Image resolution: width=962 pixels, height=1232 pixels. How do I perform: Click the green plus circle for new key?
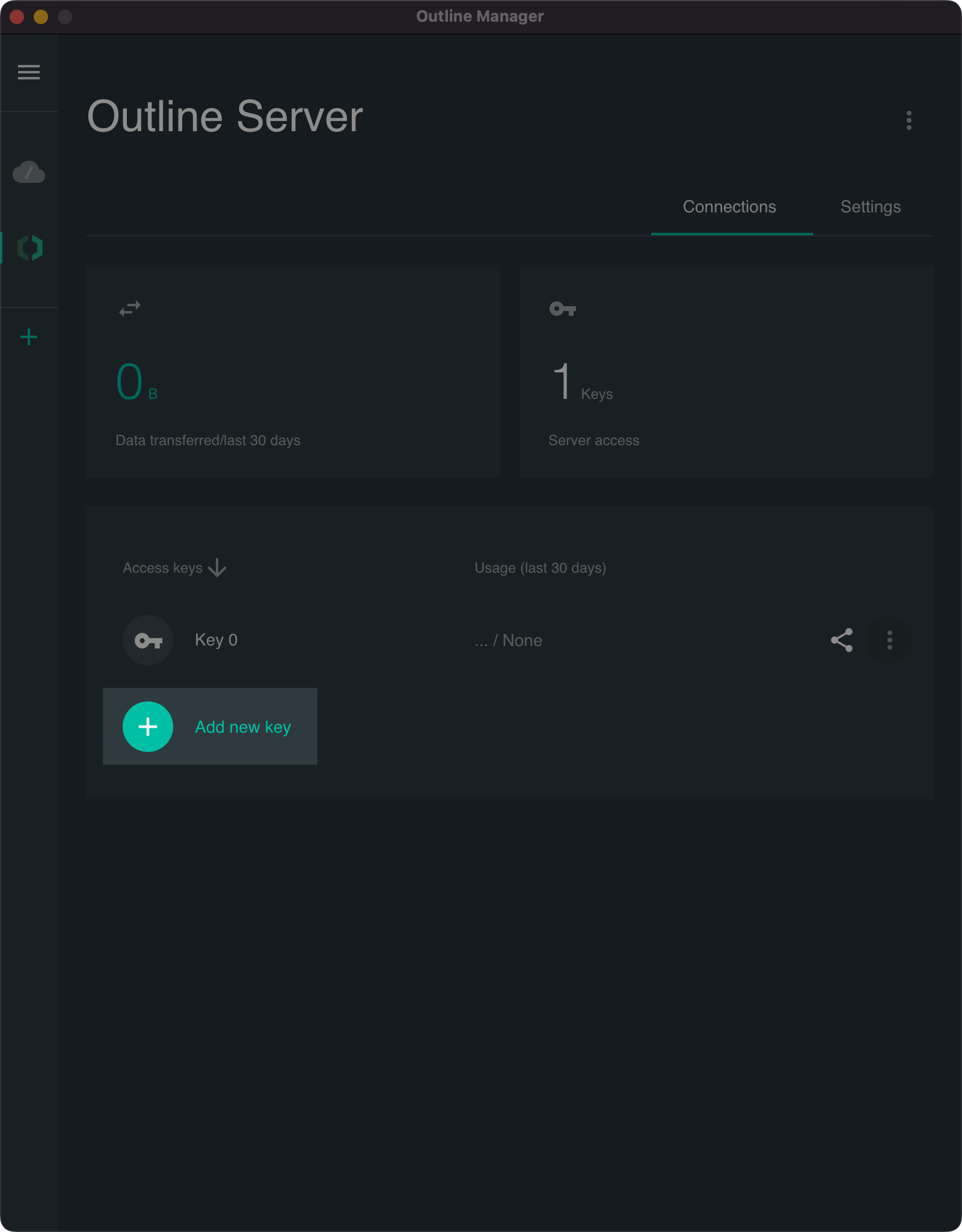click(148, 727)
